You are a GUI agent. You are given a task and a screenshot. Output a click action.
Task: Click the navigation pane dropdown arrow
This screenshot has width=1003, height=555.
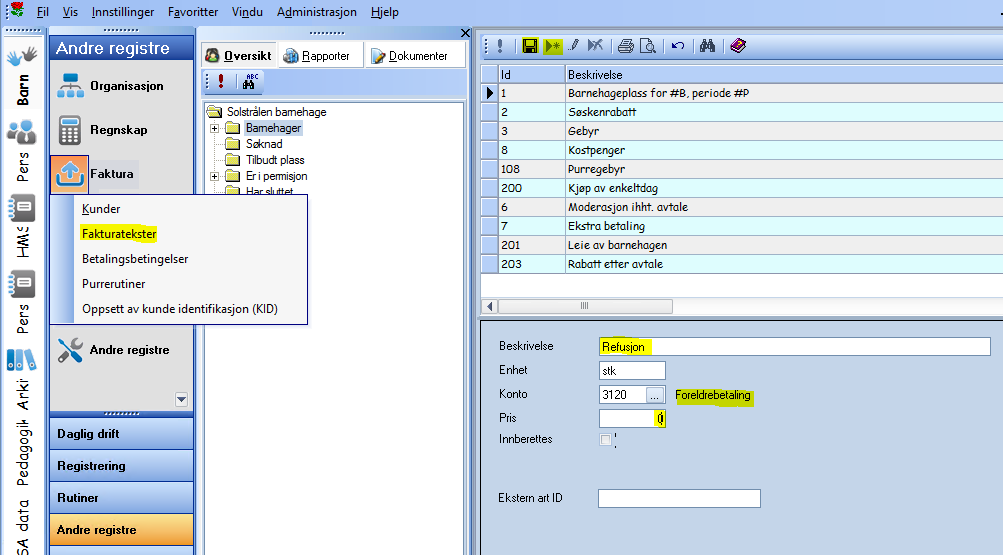click(x=182, y=400)
